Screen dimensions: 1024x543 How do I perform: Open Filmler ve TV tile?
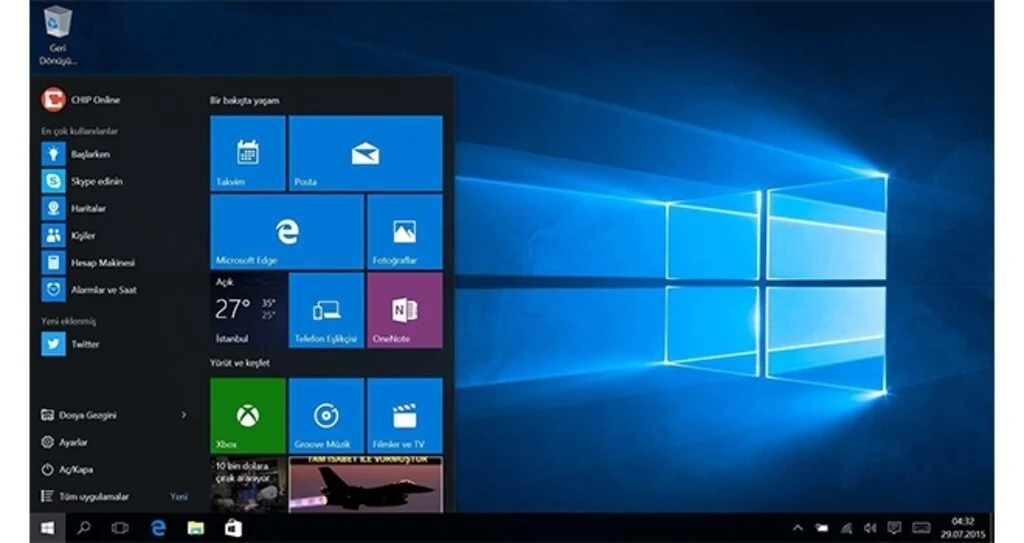point(404,416)
